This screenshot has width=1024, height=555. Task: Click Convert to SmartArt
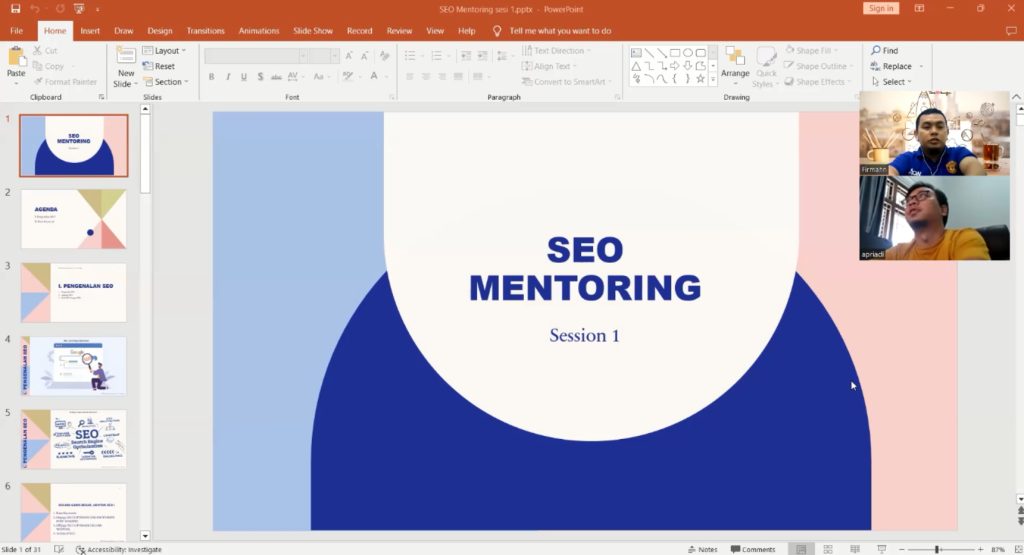(x=567, y=82)
